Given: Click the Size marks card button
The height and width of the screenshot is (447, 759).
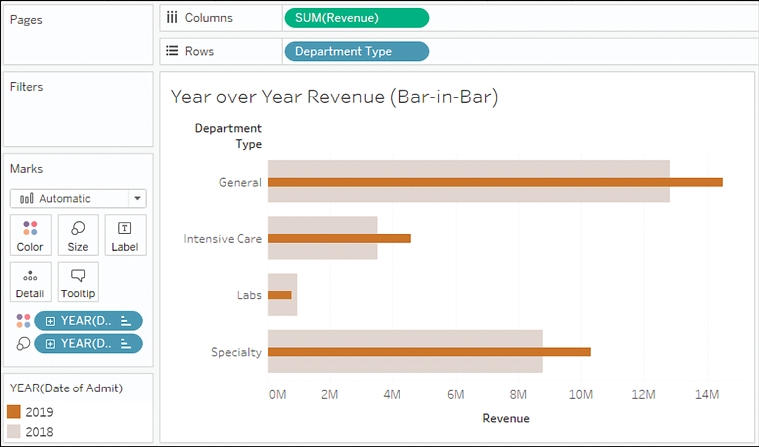Looking at the screenshot, I should point(78,235).
